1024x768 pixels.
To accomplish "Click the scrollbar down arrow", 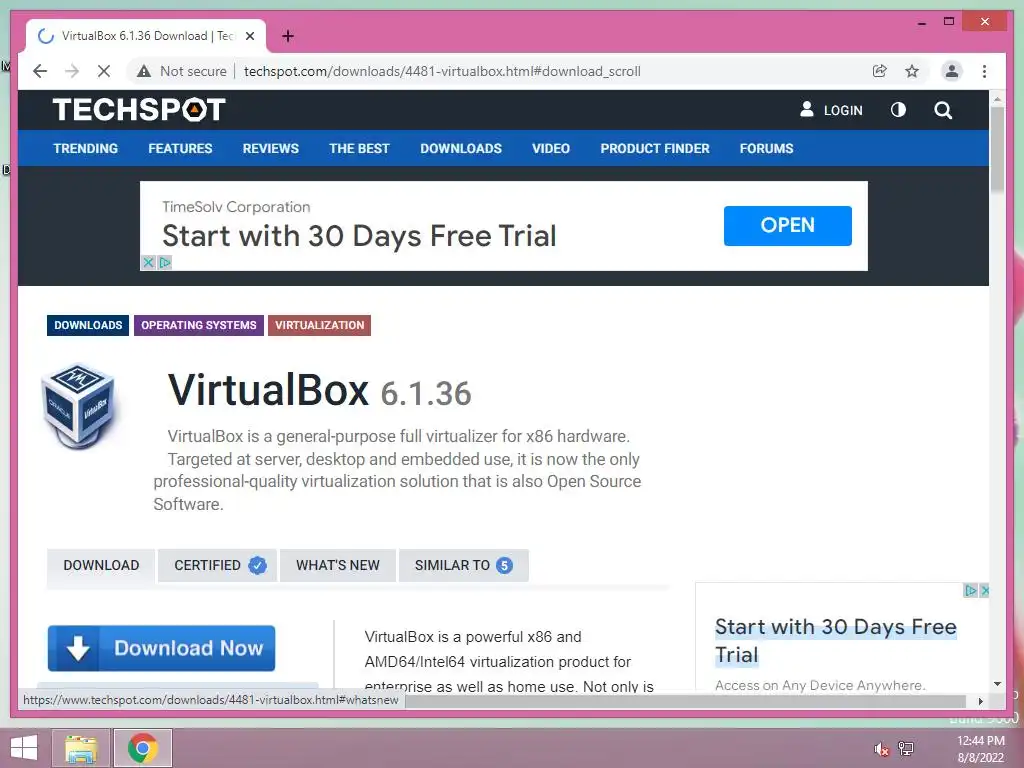I will tap(997, 684).
